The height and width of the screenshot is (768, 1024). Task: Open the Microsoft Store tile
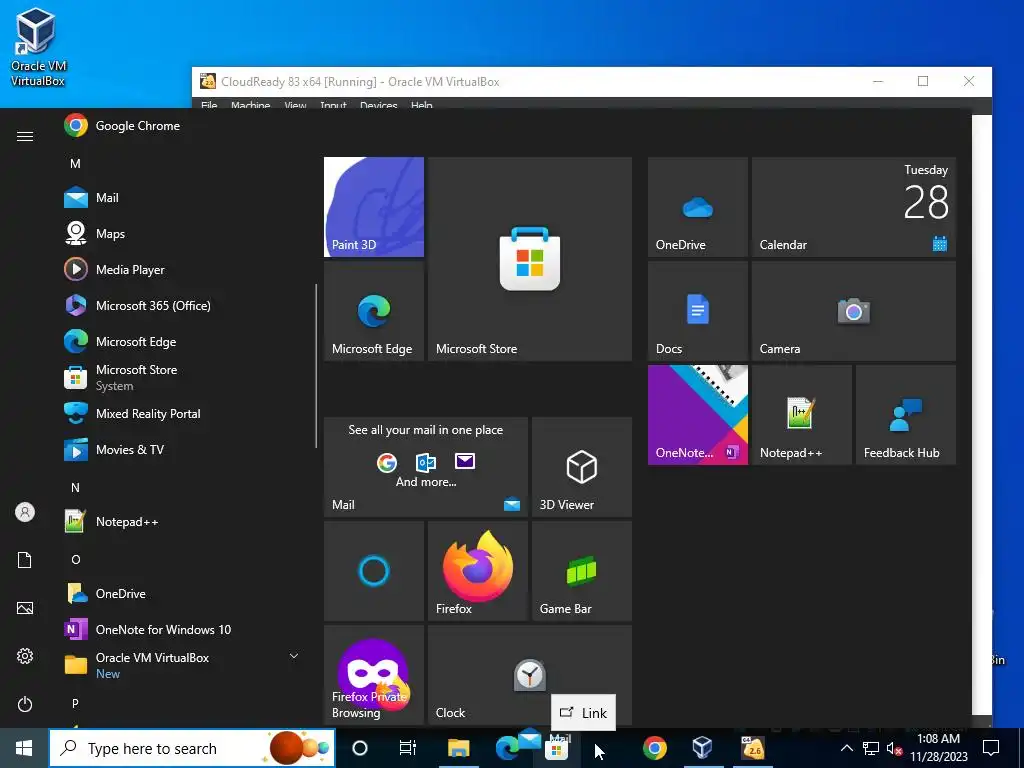click(530, 259)
